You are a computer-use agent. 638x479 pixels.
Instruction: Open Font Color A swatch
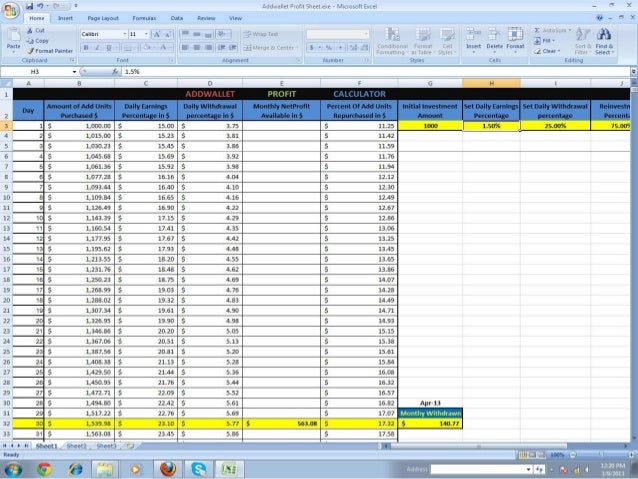163,48
